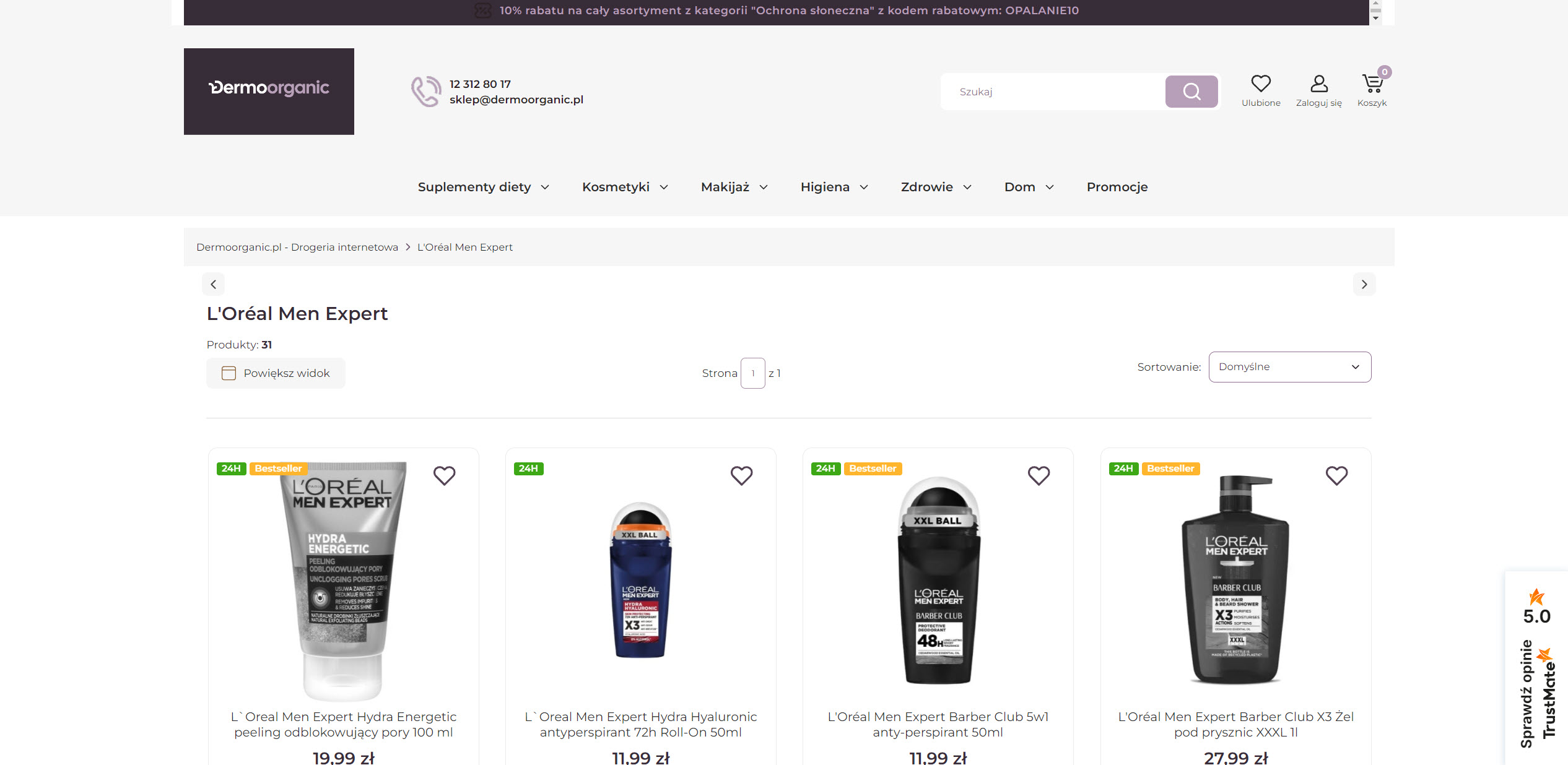Open Hydra Energetic peeling product title
This screenshot has width=1568, height=765.
(x=344, y=724)
